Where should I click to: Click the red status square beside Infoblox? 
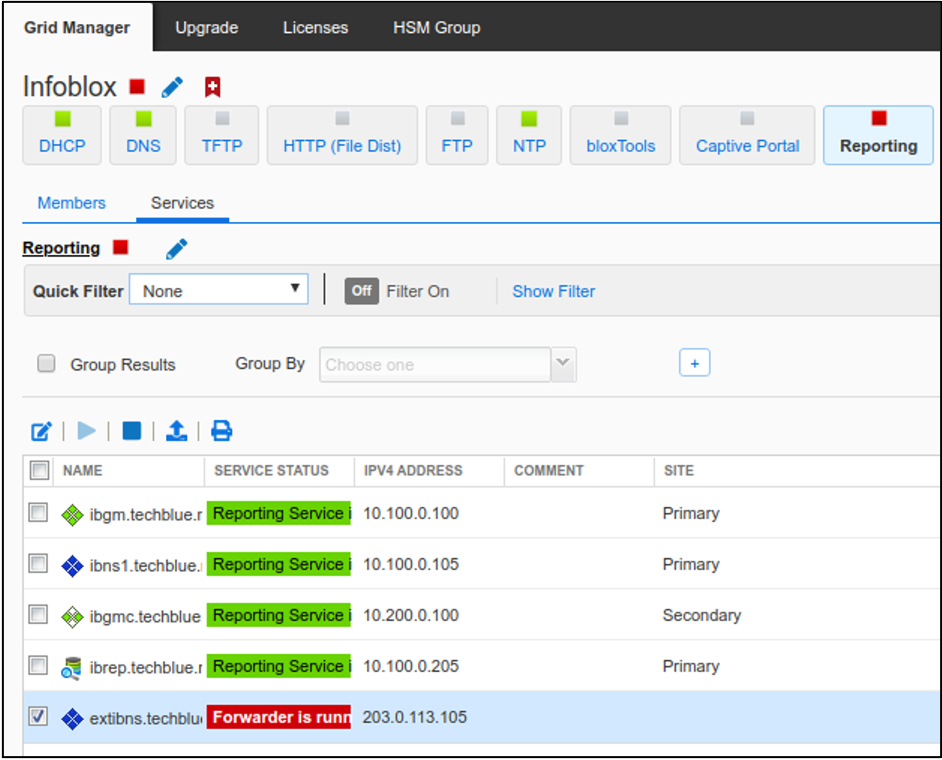(137, 87)
